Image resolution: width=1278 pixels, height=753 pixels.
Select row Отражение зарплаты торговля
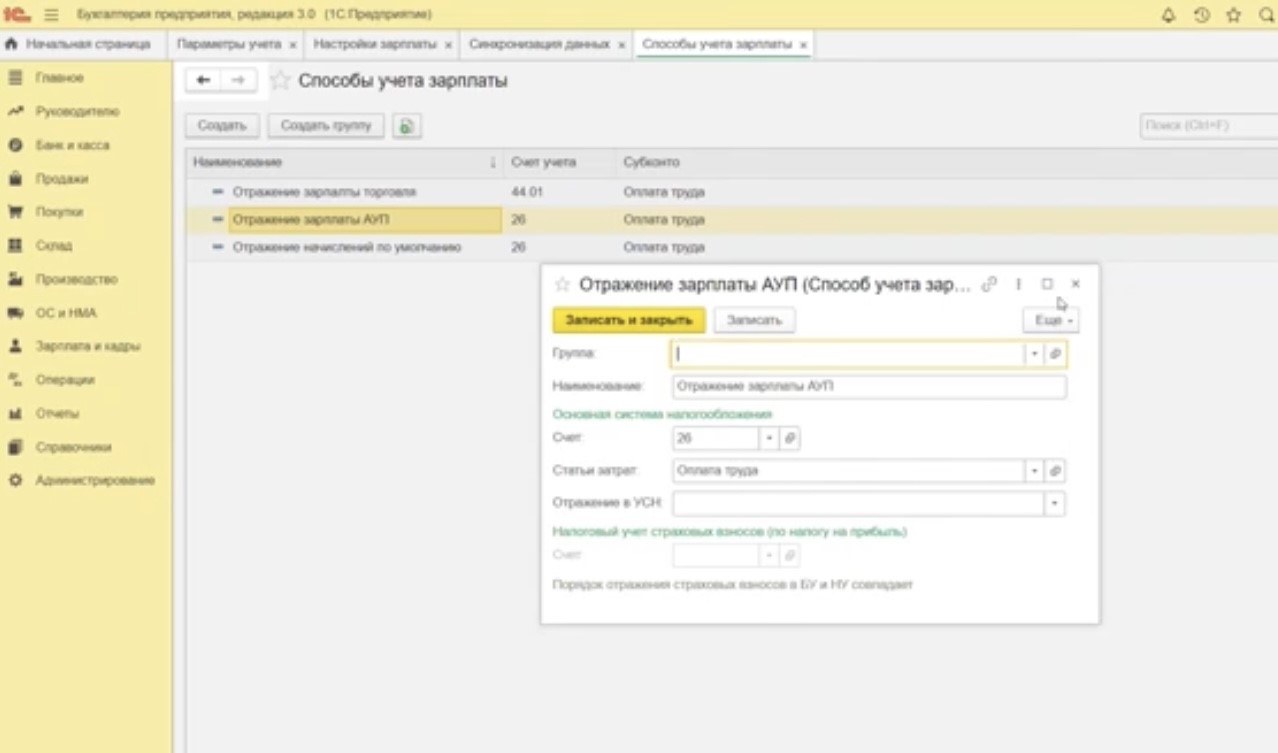point(324,192)
